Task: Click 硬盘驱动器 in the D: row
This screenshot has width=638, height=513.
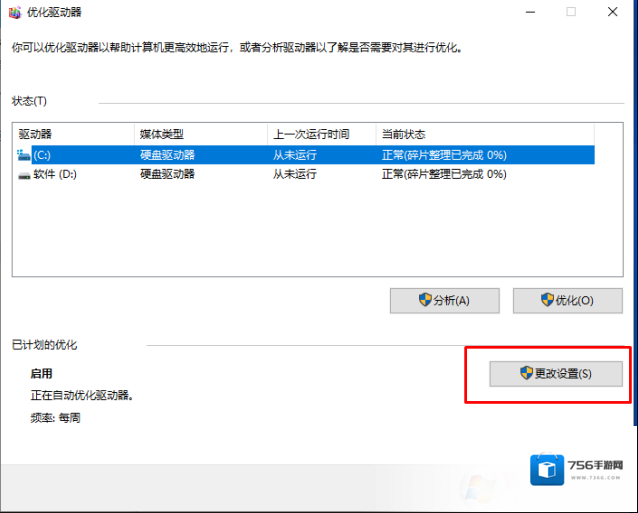Action: click(x=167, y=174)
